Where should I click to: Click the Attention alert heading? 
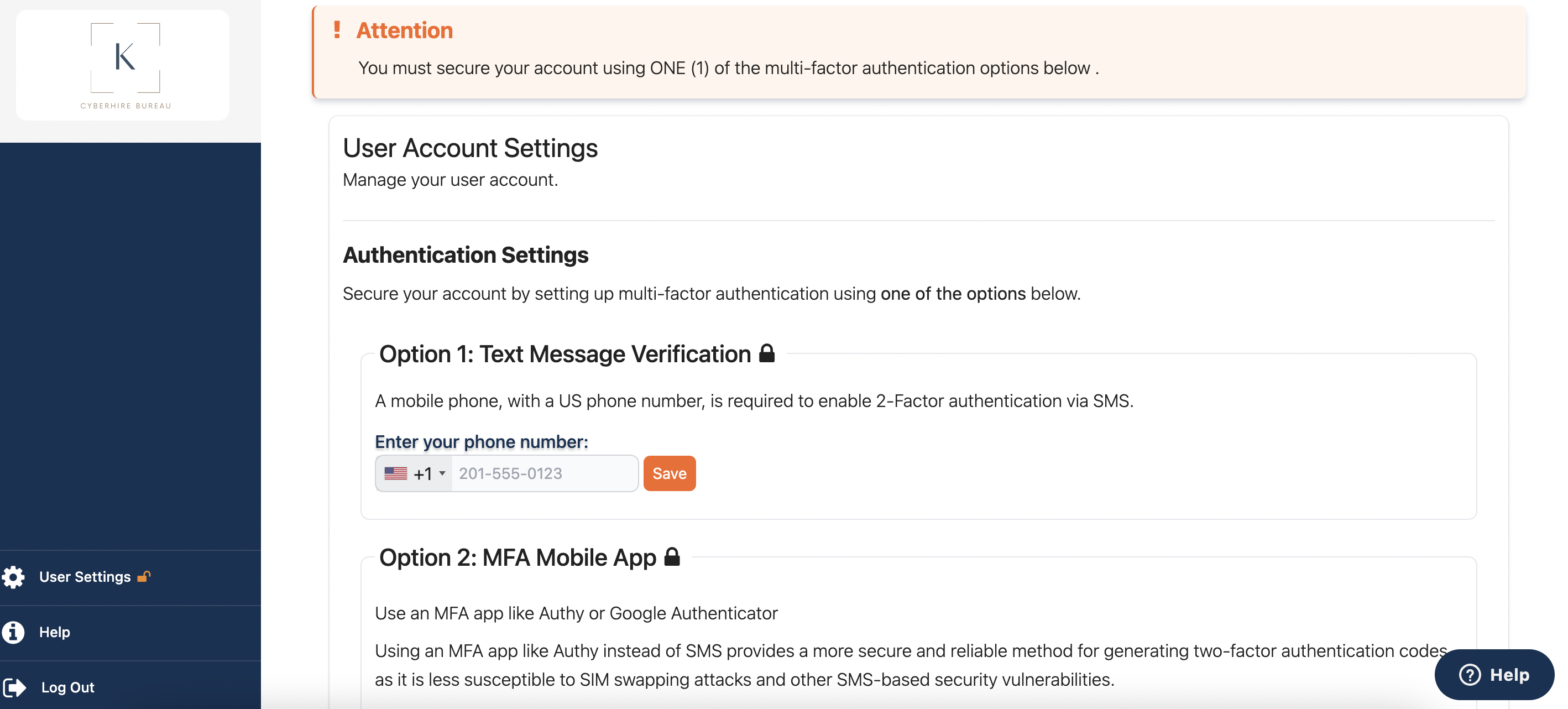(405, 30)
